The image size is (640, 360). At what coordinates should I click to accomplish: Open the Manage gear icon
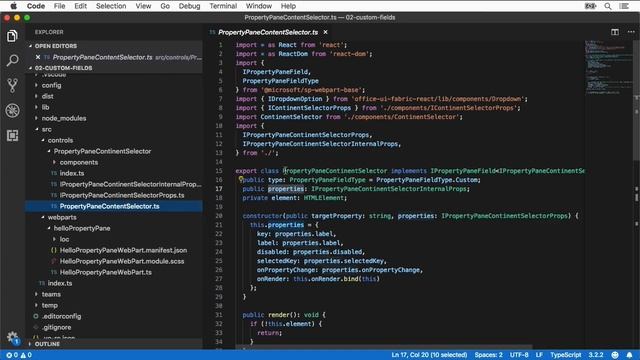coord(12,338)
